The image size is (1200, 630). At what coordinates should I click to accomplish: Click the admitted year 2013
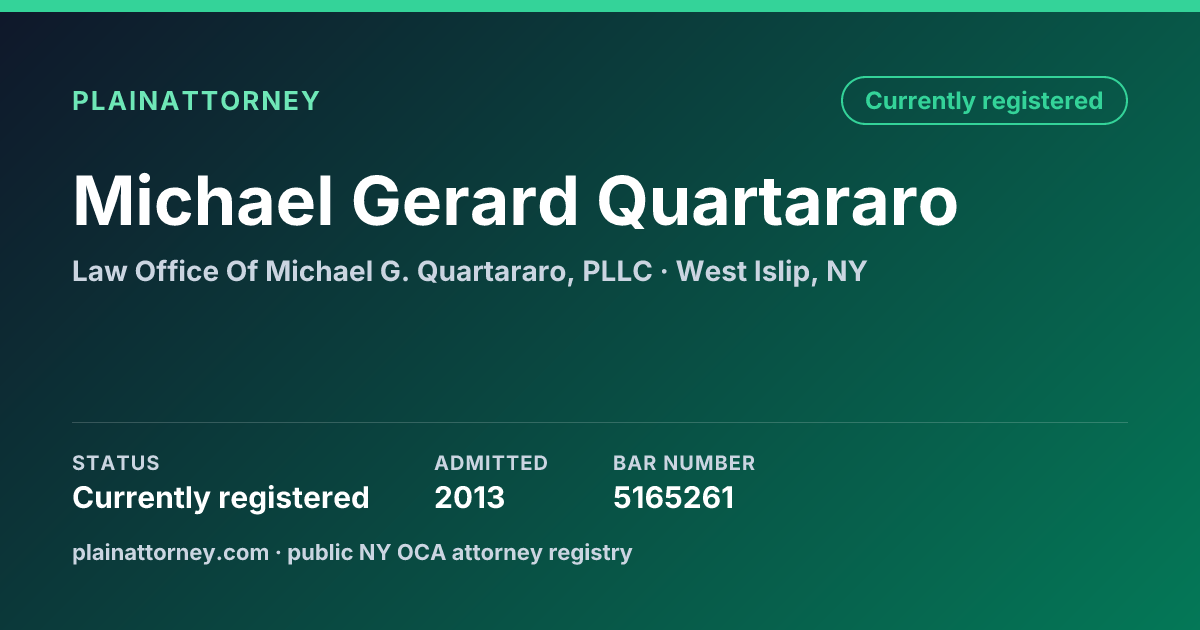[469, 497]
